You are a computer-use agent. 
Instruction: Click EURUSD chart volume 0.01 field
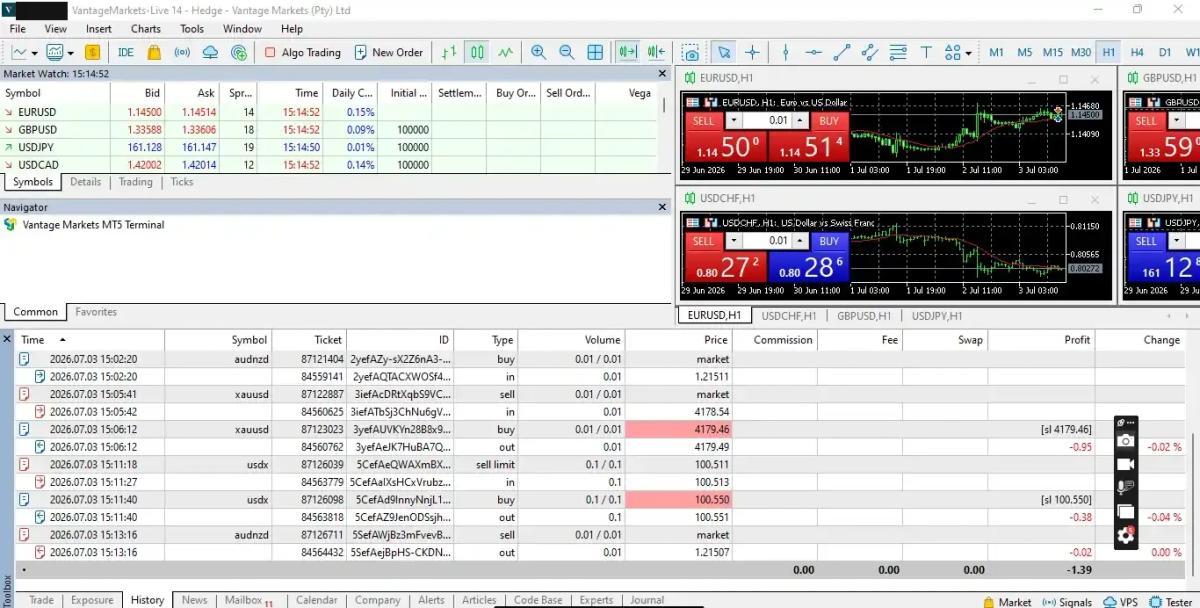coord(767,121)
